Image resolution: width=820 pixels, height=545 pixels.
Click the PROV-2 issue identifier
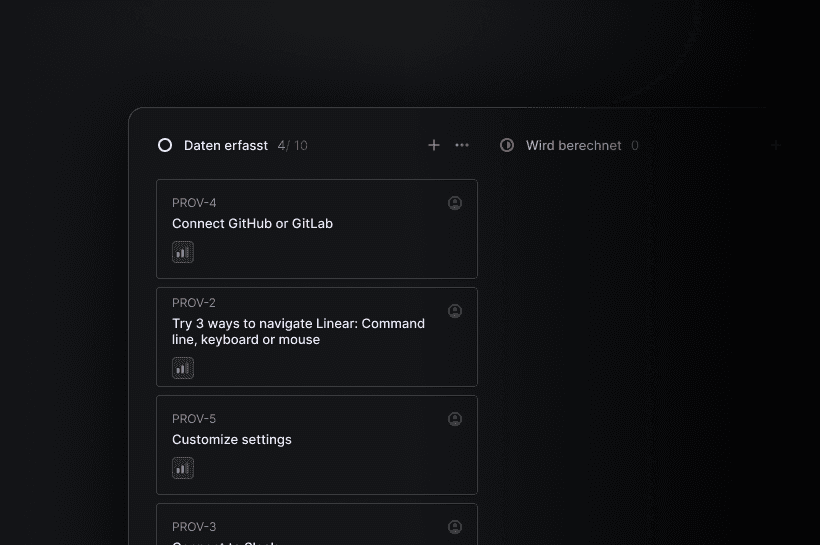(x=194, y=303)
